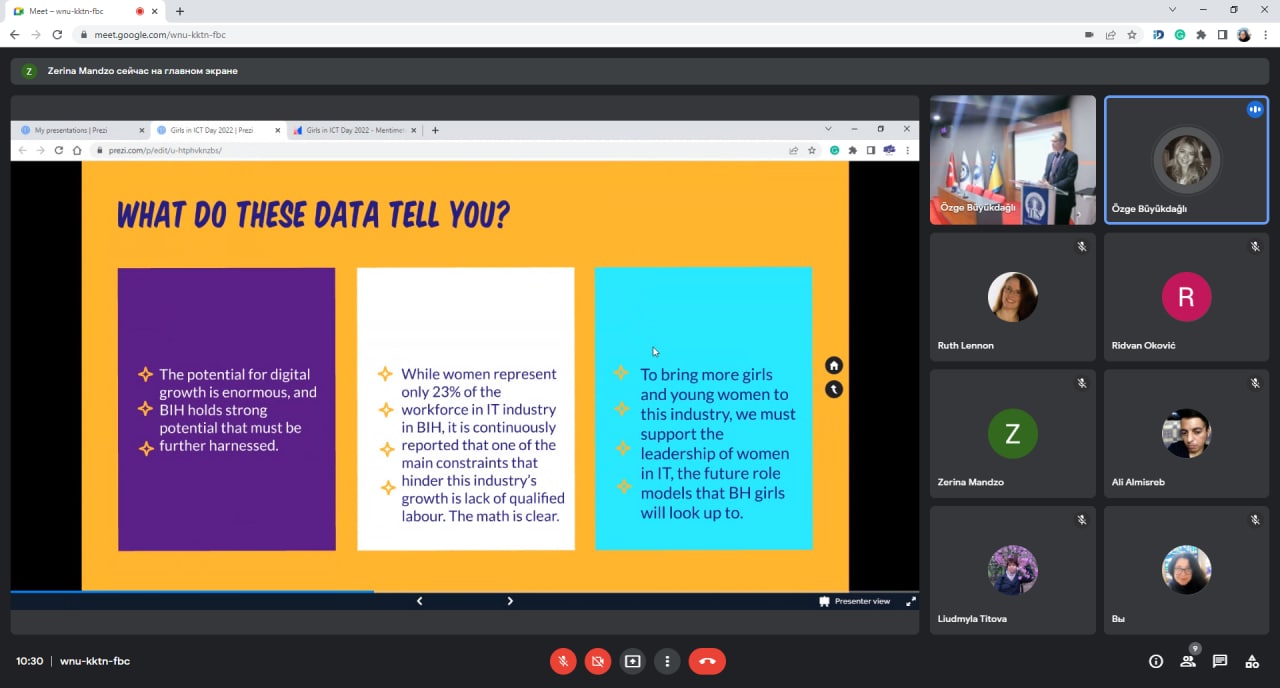1280x688 pixels.
Task: Toggle Chrome's side panel button
Action: coord(1222,34)
